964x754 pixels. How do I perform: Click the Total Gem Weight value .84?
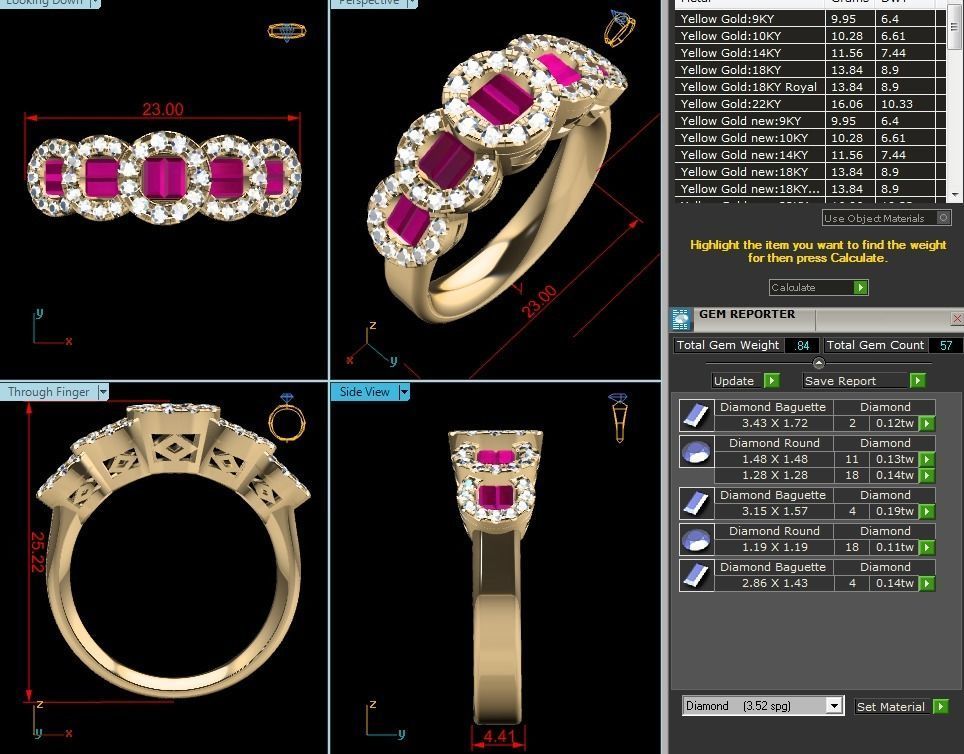click(802, 346)
